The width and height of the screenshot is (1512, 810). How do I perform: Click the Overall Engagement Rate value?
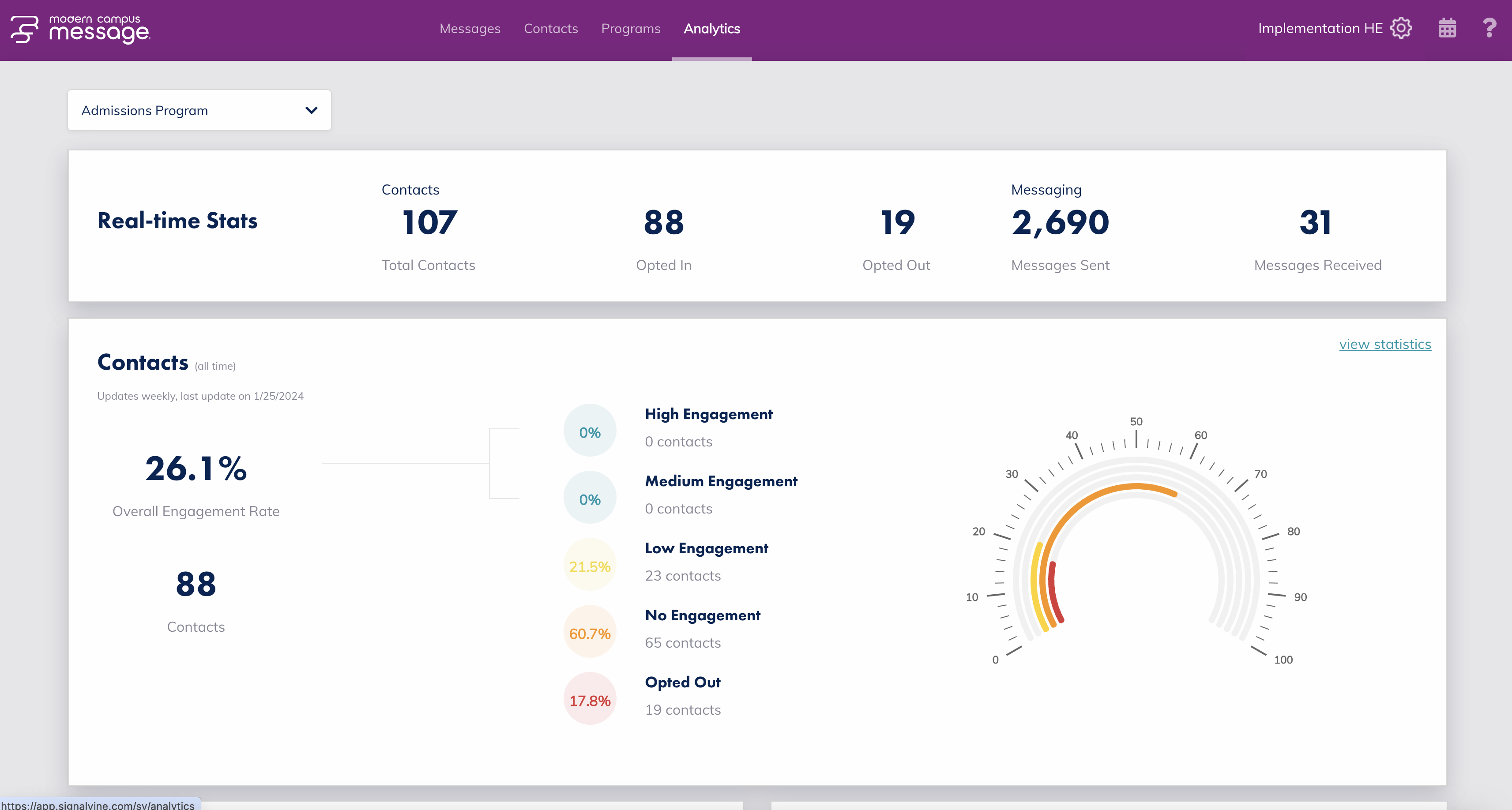196,469
